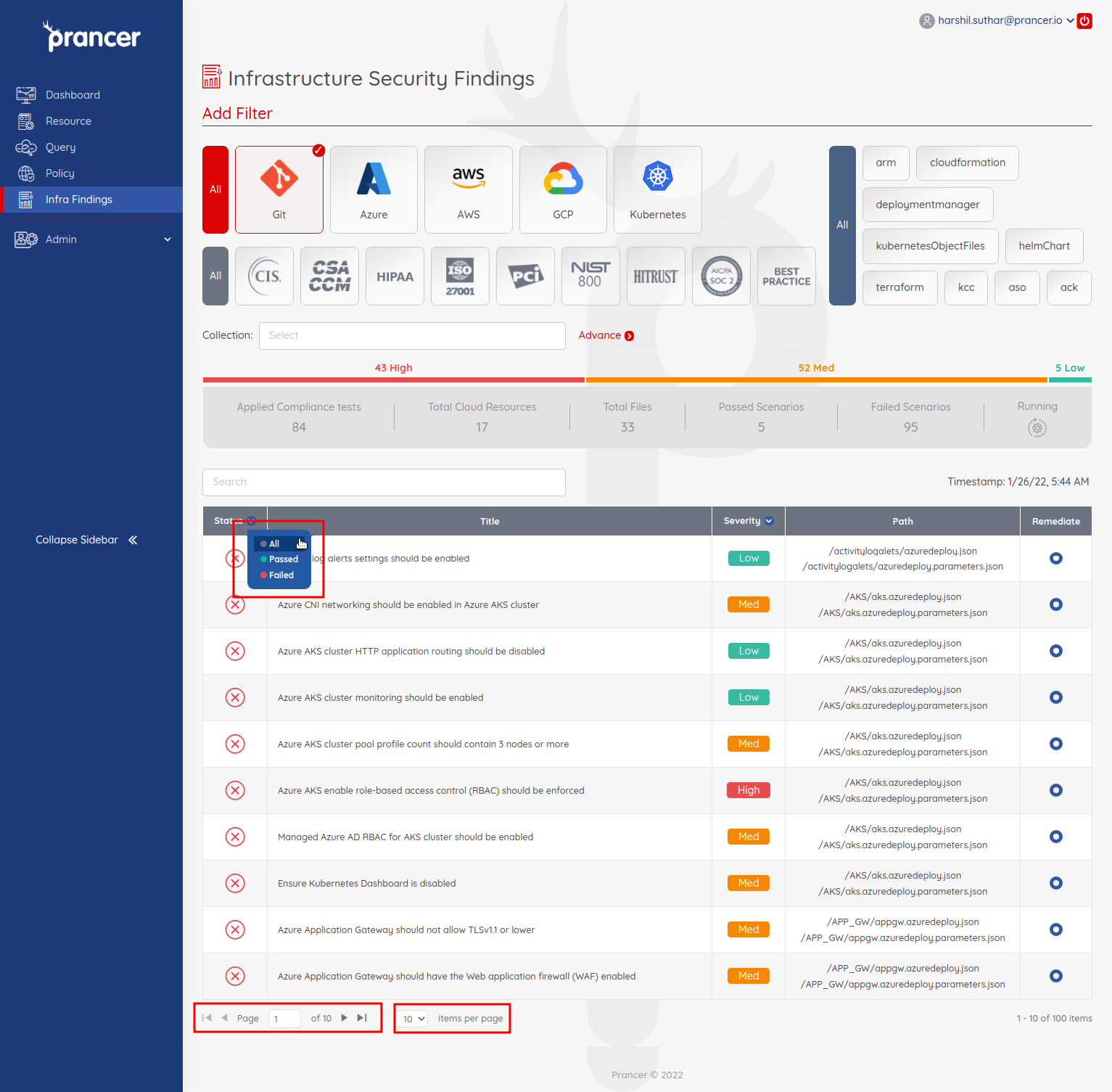Focus the findings Search field
Viewport: 1112px width, 1092px height.
click(384, 483)
